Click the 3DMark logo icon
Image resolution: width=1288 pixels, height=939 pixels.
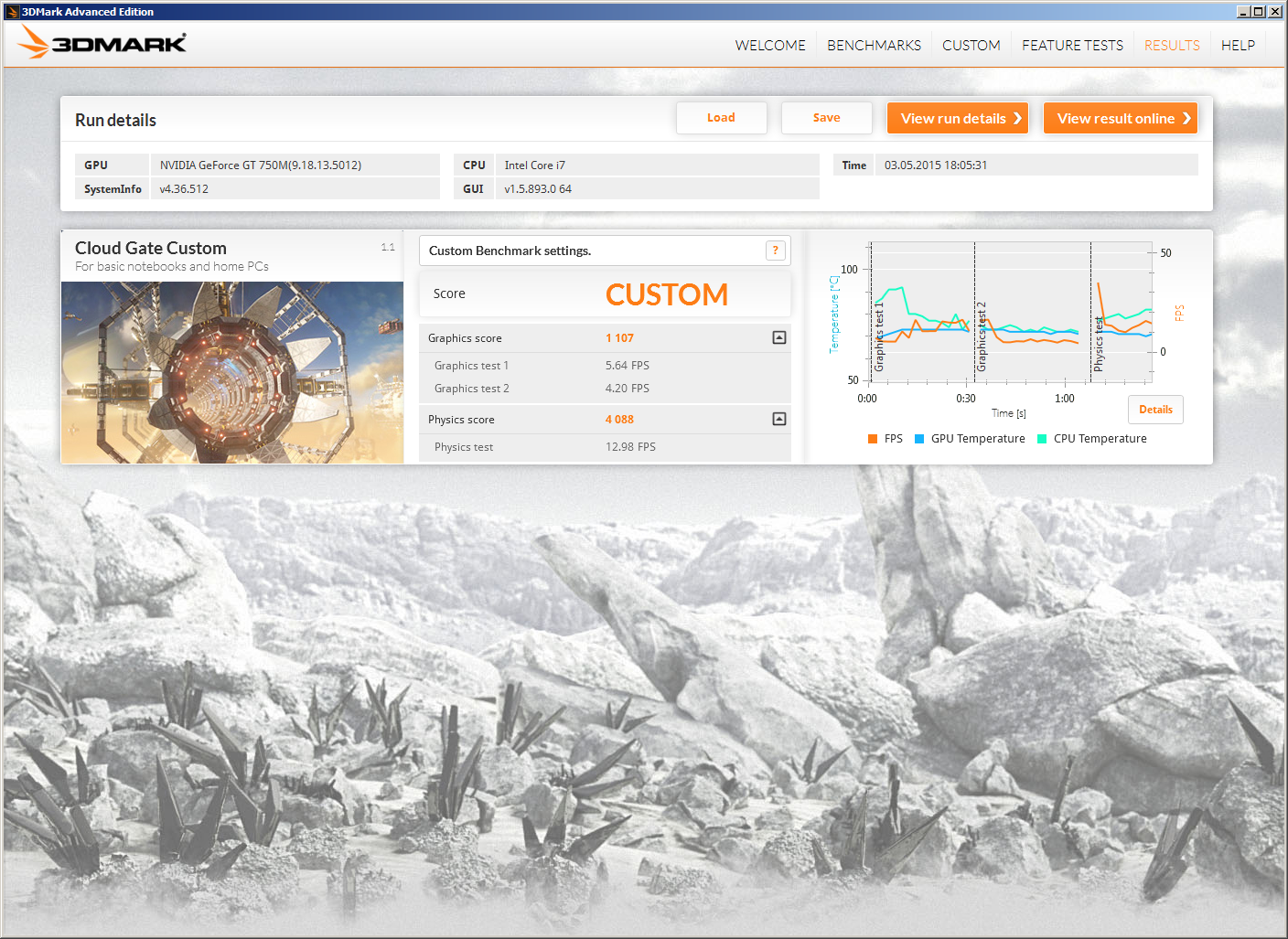point(102,42)
